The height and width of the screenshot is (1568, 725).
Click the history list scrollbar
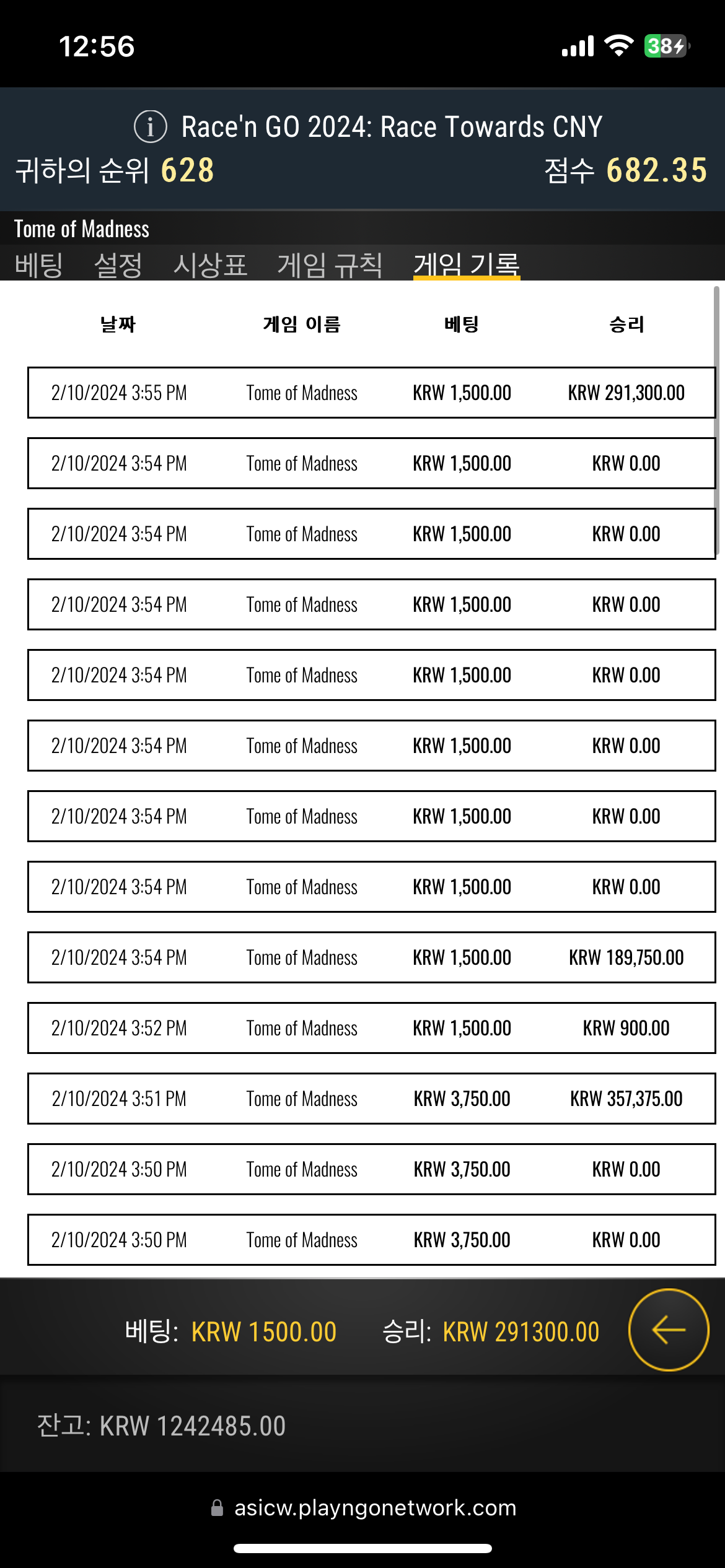[717, 421]
